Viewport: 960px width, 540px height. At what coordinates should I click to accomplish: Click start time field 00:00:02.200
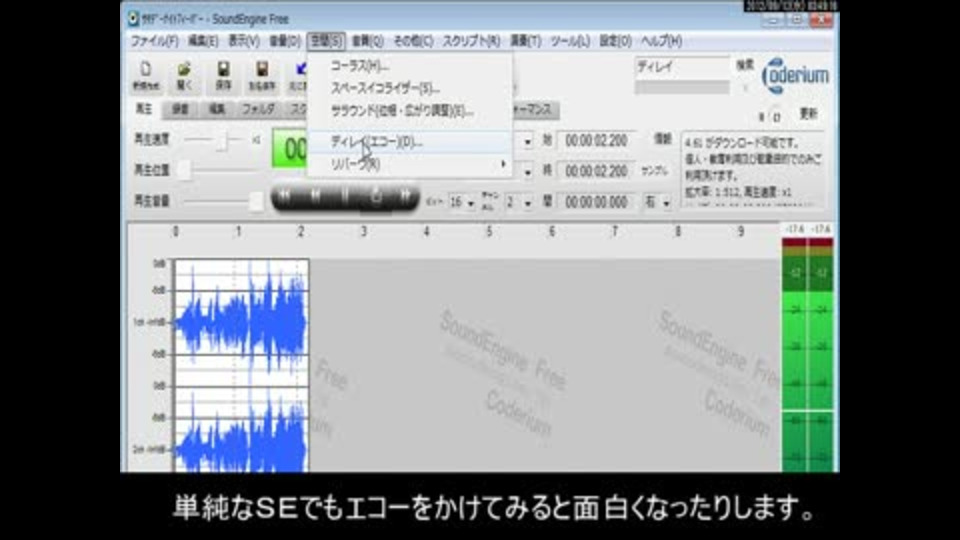(x=596, y=141)
